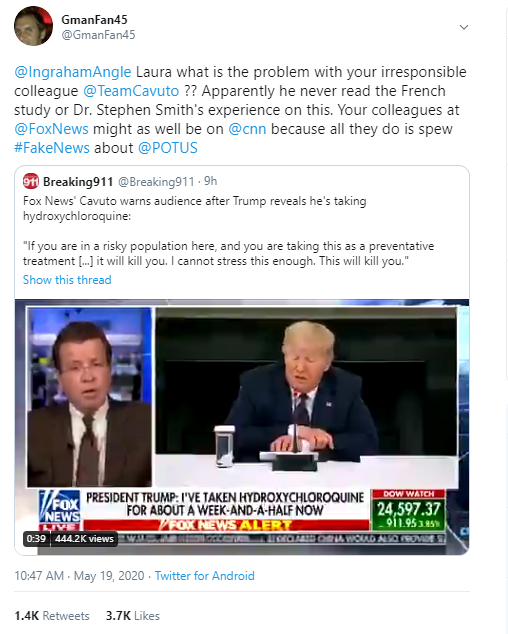Expand tweet options chevron menu
Image resolution: width=508 pixels, height=634 pixels.
pyautogui.click(x=464, y=27)
